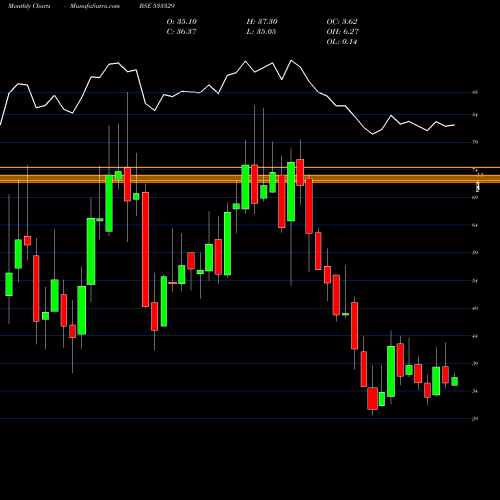Click the "OC: 3.62" value
Viewport: 500px width, 500px height.
pos(342,22)
